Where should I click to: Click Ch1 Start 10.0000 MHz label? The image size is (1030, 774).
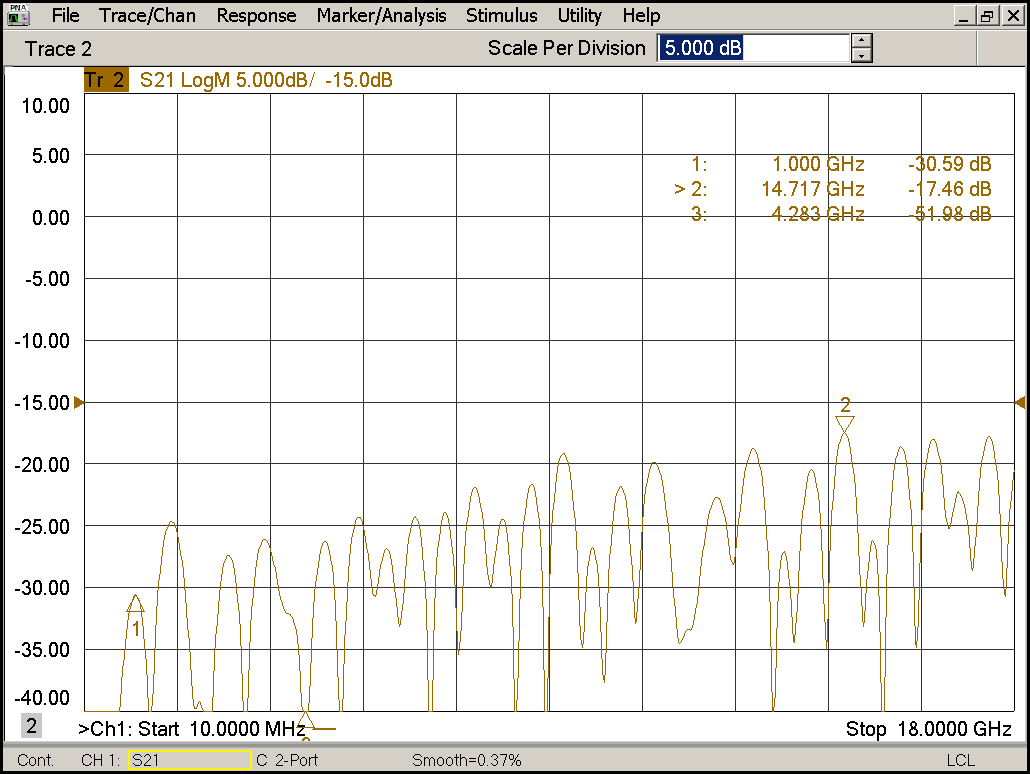tap(191, 729)
